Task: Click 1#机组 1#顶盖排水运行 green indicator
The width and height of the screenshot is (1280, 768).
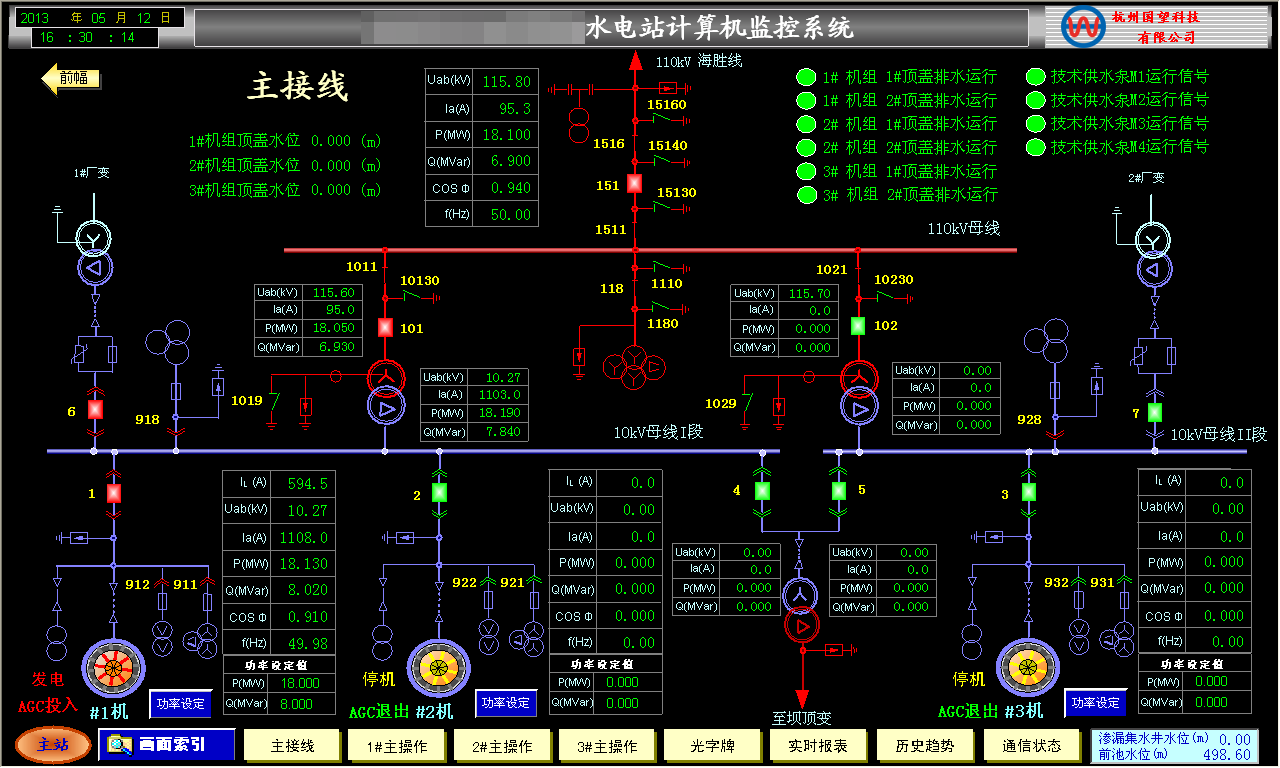Action: [806, 77]
